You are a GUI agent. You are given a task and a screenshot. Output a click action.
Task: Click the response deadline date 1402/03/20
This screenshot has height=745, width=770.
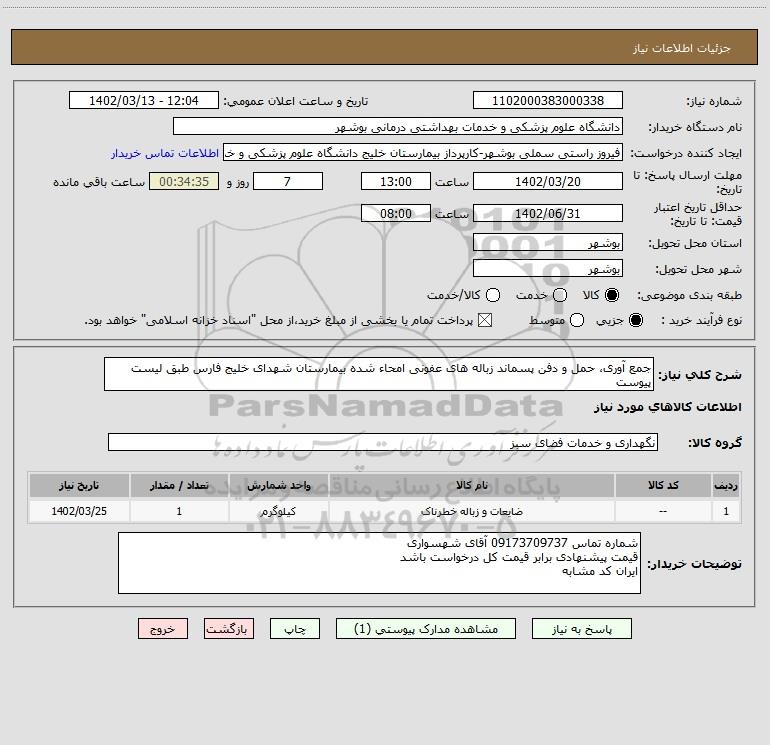[x=548, y=181]
